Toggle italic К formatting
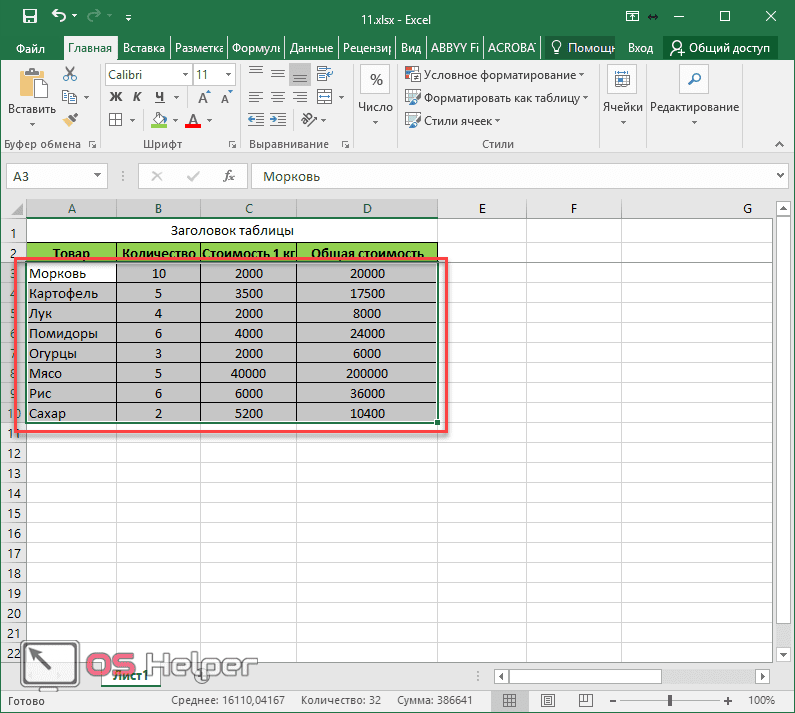Image resolution: width=795 pixels, height=713 pixels. [x=137, y=97]
